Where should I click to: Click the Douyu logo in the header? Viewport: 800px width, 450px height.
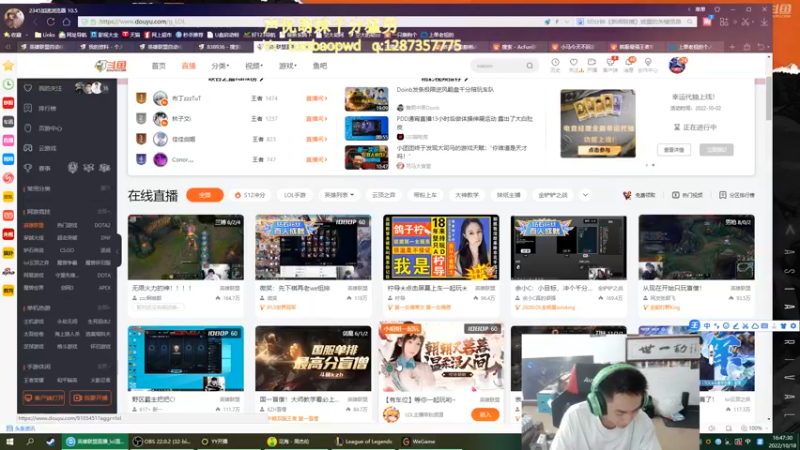point(110,66)
